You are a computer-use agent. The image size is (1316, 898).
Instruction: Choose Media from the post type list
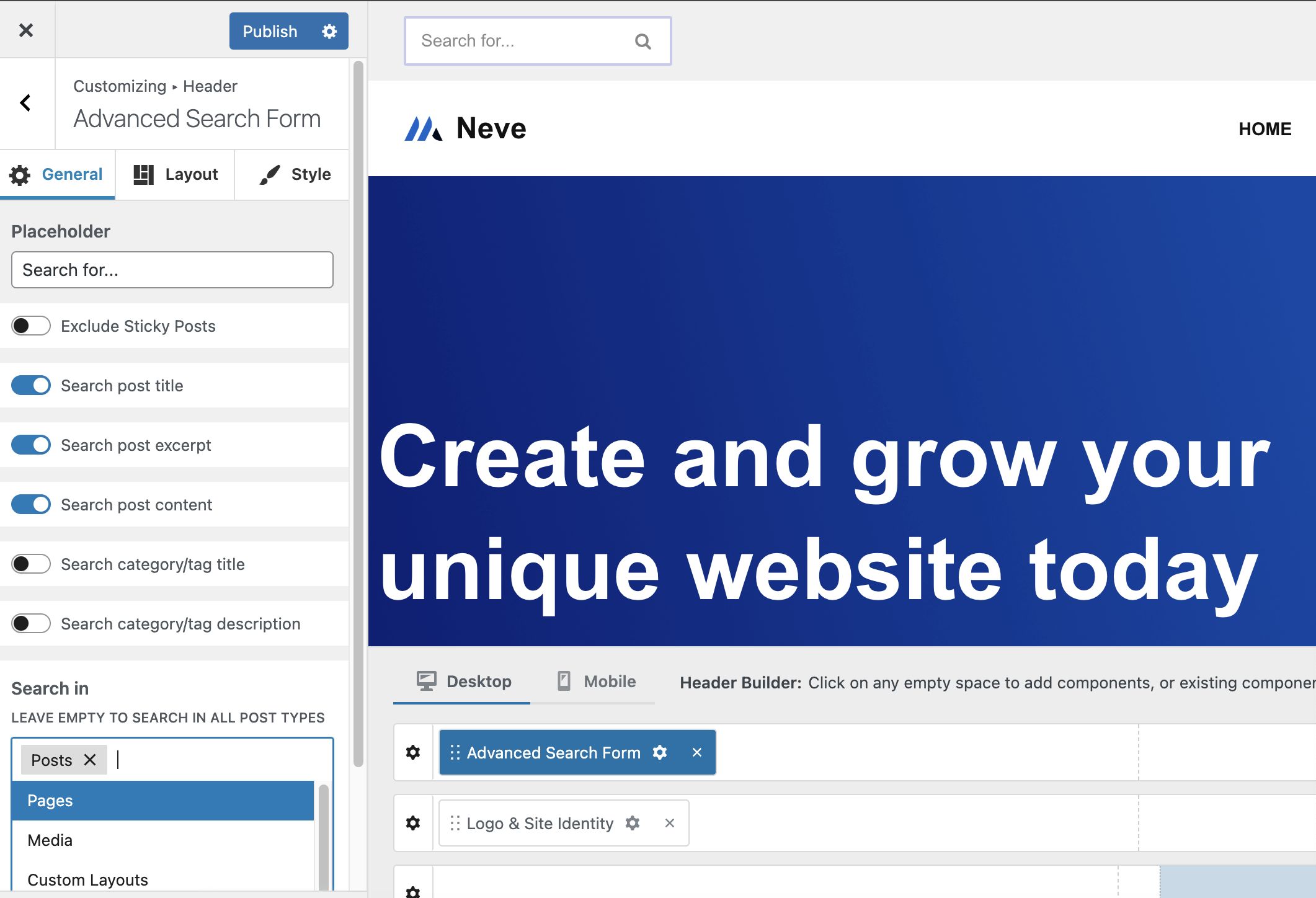[x=162, y=840]
